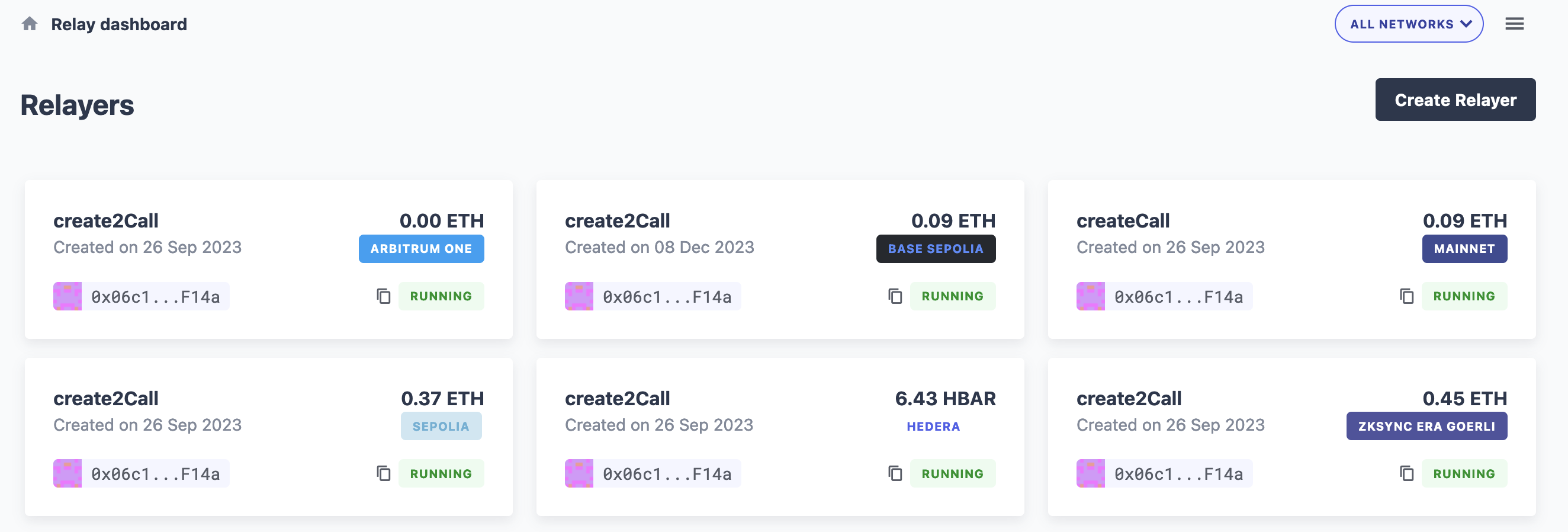The width and height of the screenshot is (1568, 532).
Task: Open the Mainnet createCall relayer card
Action: point(1291,259)
